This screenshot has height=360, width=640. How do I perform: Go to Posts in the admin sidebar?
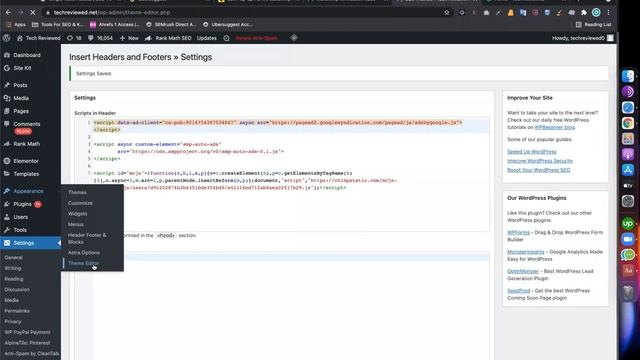pyautogui.click(x=20, y=85)
